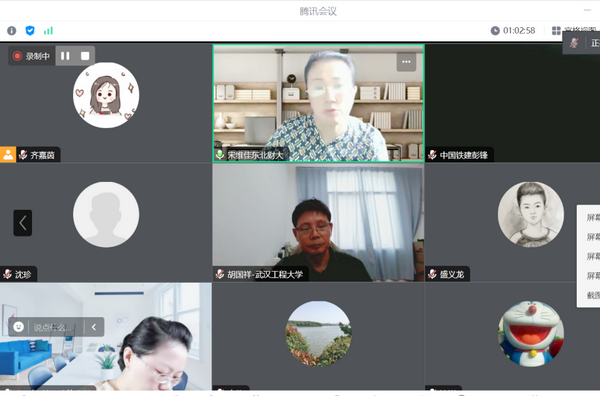Collapse the chat input bar arrow
This screenshot has height=396, width=600.
pos(94,327)
